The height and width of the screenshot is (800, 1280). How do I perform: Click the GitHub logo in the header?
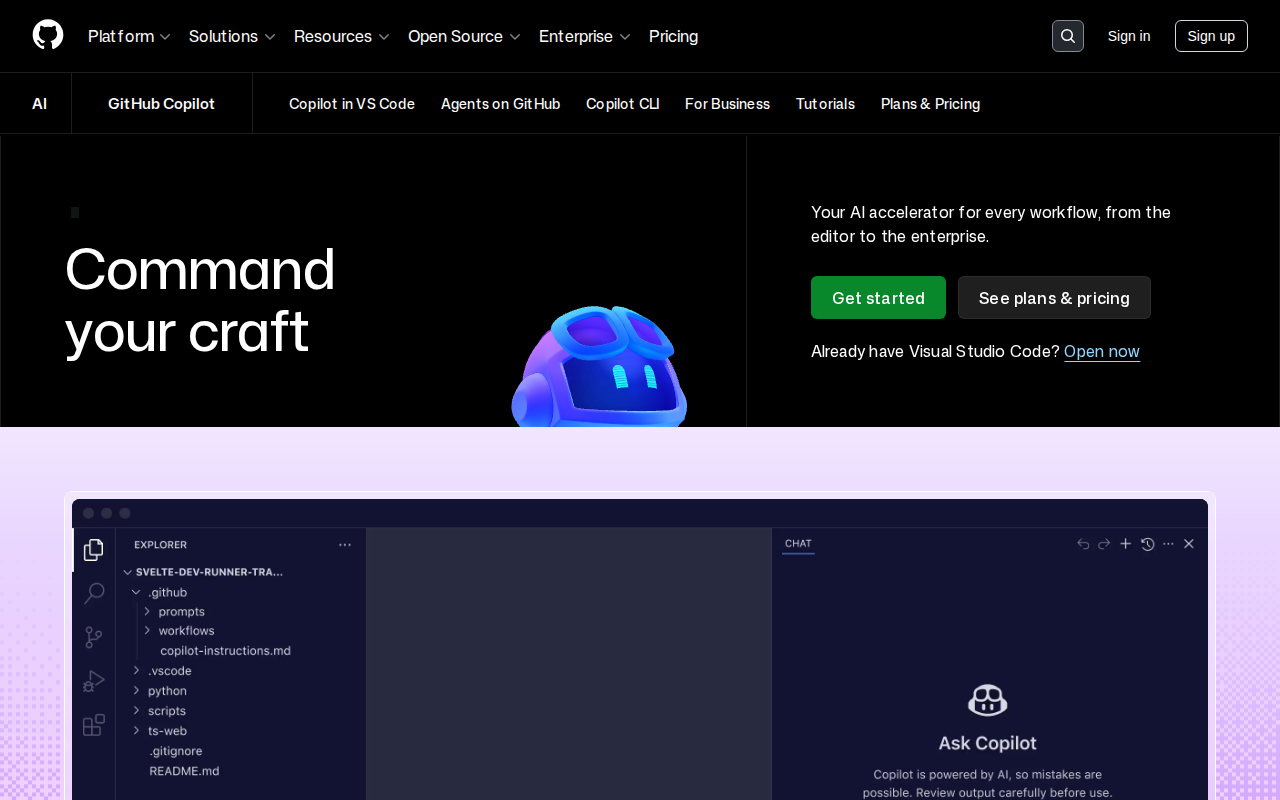(x=48, y=36)
